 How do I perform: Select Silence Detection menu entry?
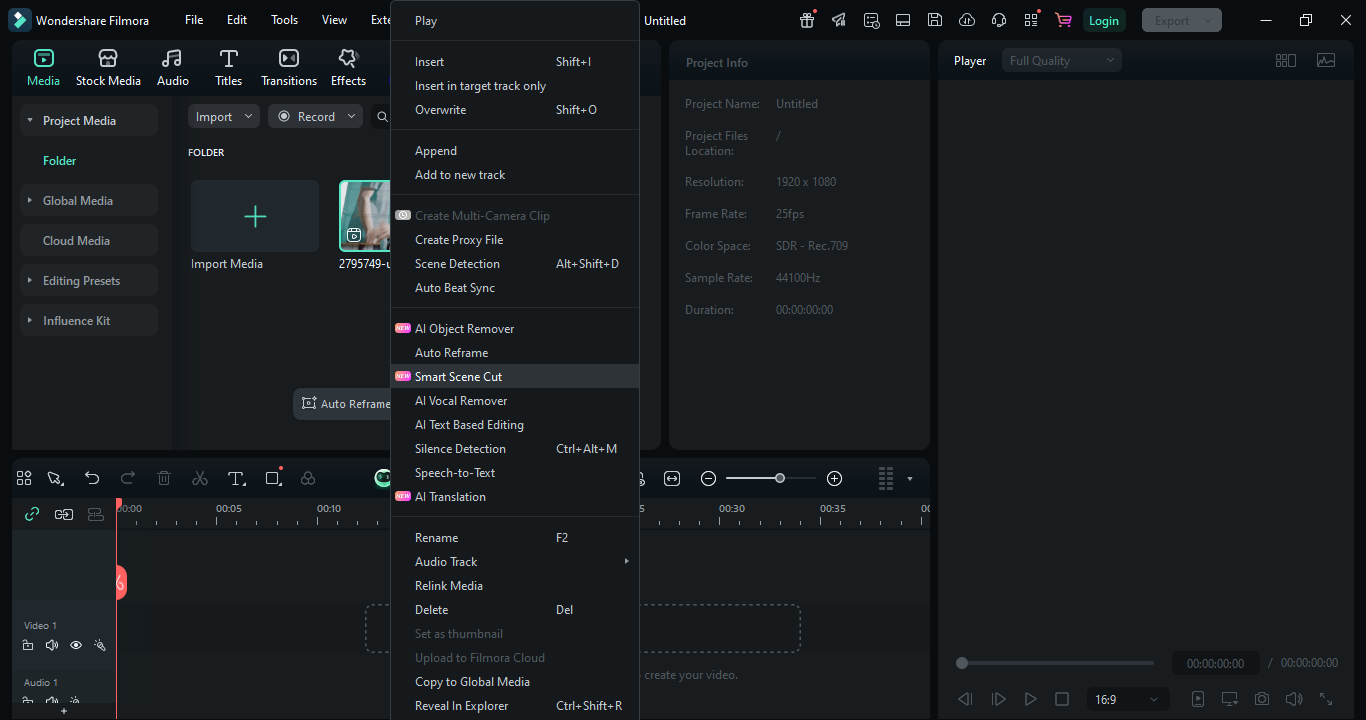[515, 449]
